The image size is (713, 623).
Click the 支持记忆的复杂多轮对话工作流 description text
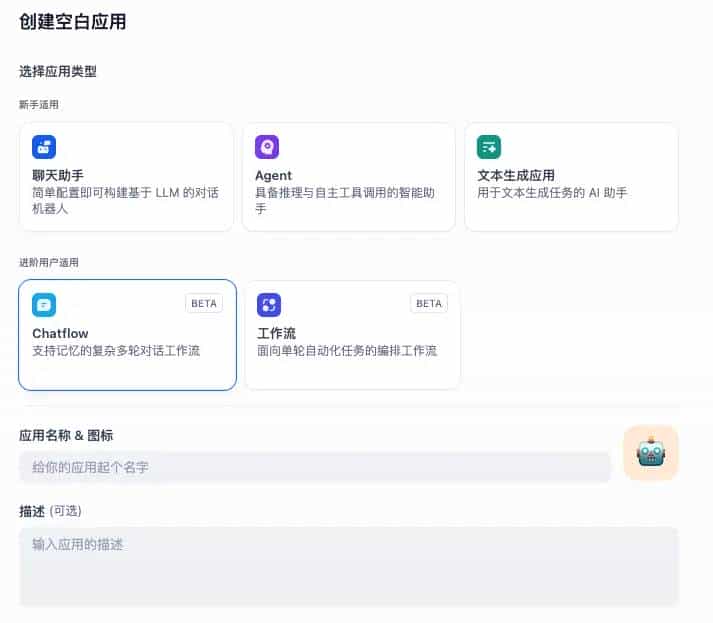tap(116, 351)
